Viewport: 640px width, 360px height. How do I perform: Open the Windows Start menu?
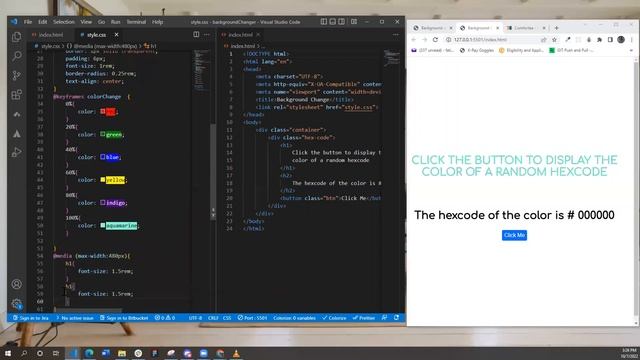7,353
